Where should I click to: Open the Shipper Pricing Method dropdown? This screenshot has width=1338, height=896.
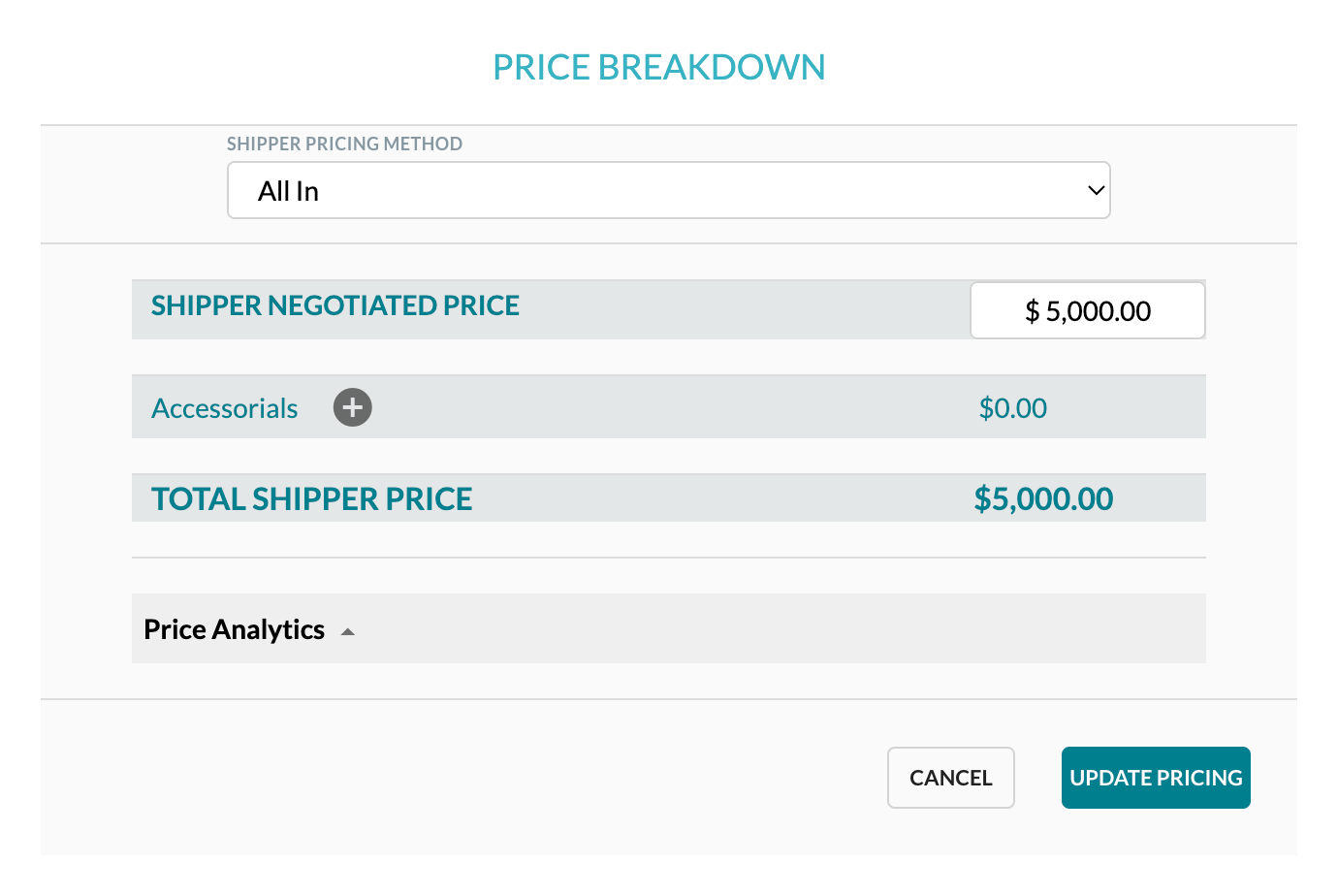tap(669, 190)
